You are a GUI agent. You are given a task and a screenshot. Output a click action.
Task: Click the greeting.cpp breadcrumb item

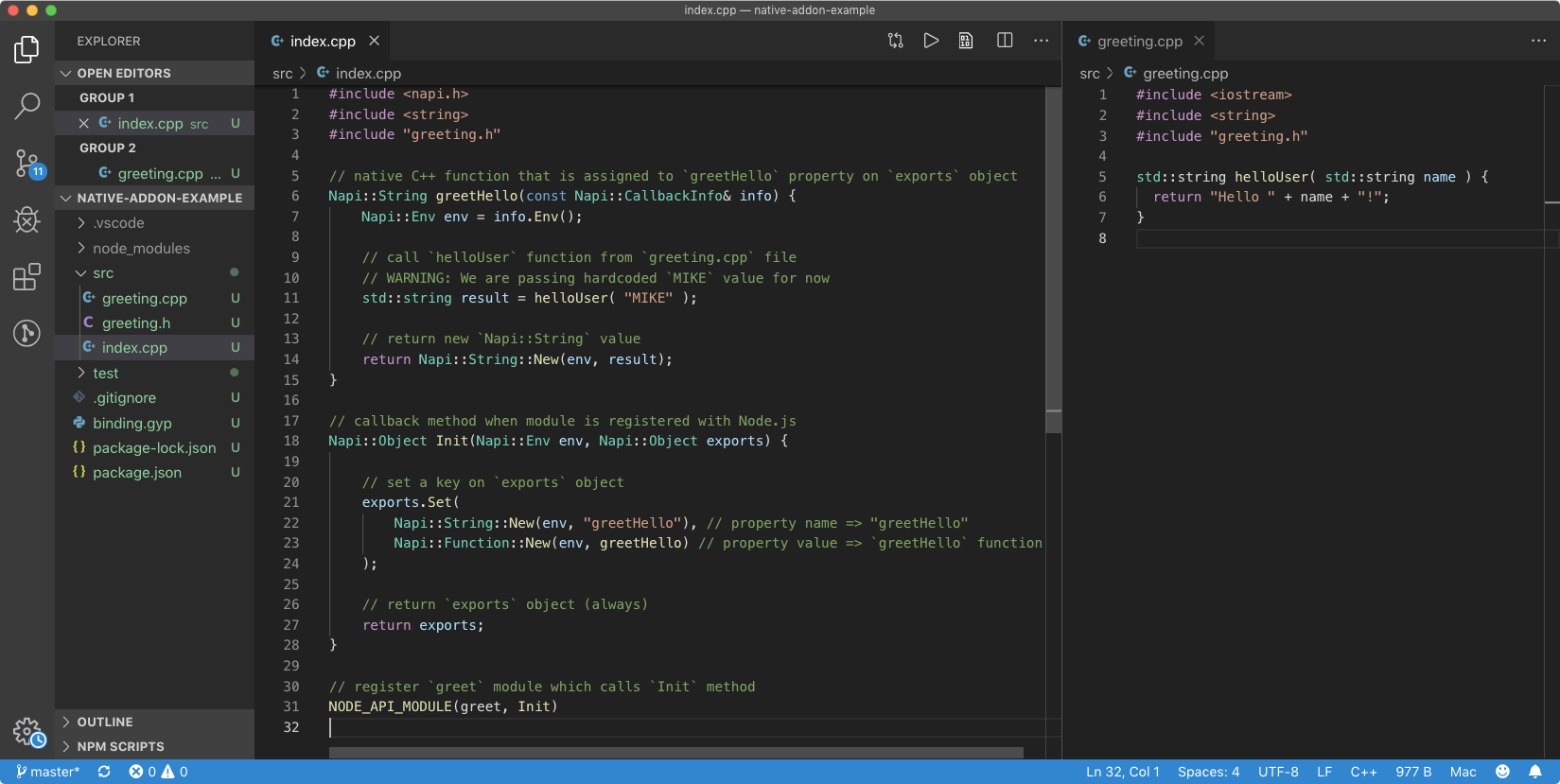point(1176,73)
